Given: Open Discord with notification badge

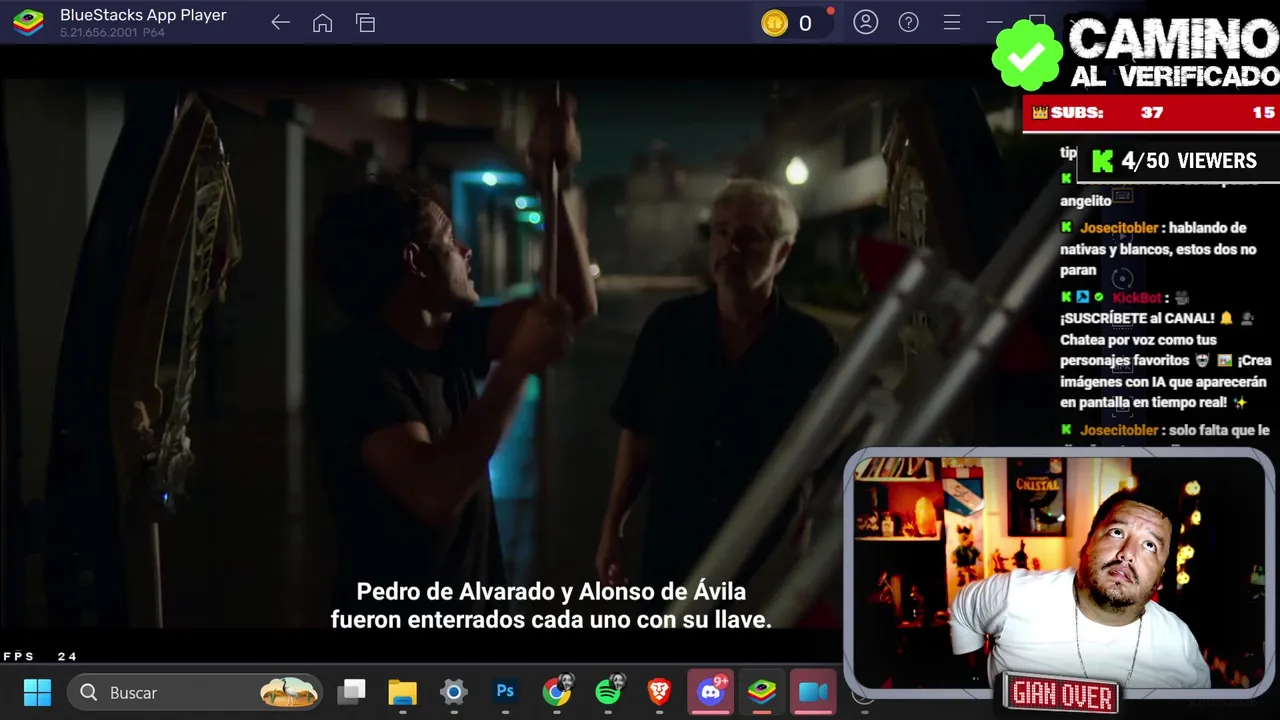Looking at the screenshot, I should point(711,692).
